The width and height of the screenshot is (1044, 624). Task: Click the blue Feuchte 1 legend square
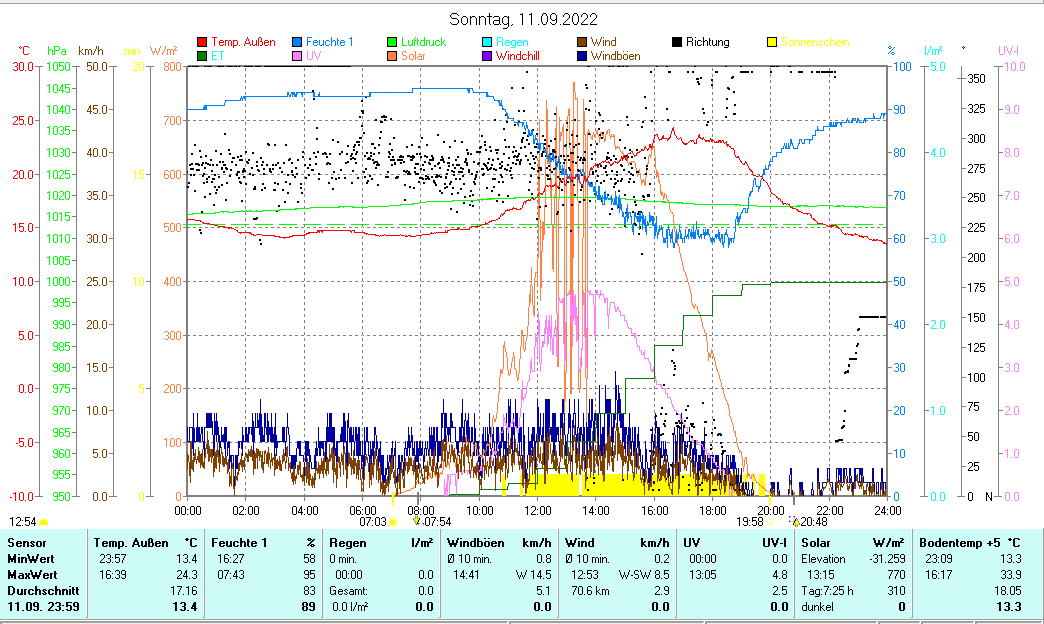[298, 42]
